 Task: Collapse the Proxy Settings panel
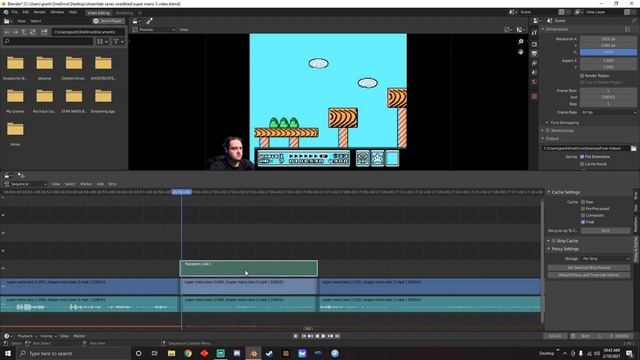(563, 249)
